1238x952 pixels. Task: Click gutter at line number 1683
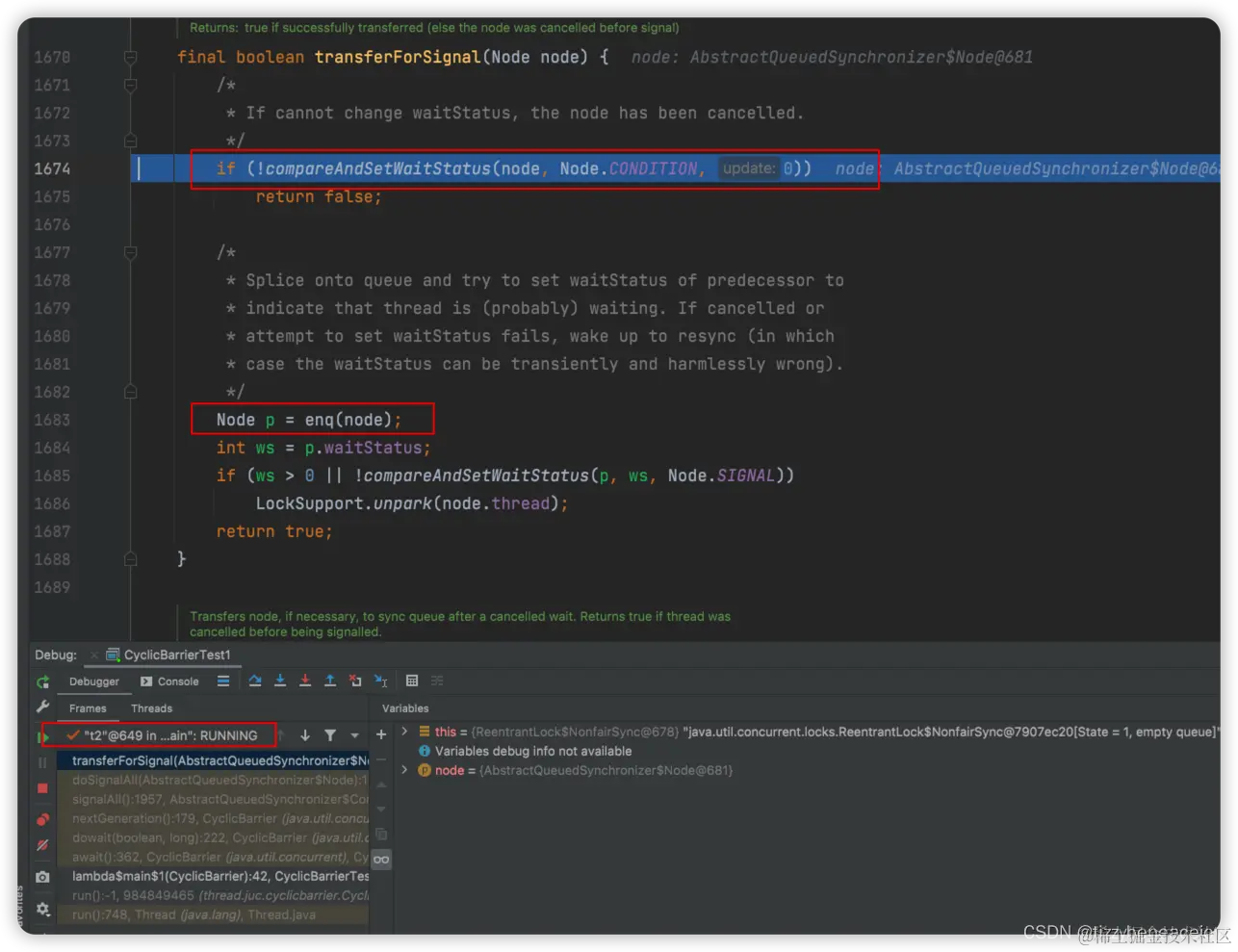[x=53, y=420]
